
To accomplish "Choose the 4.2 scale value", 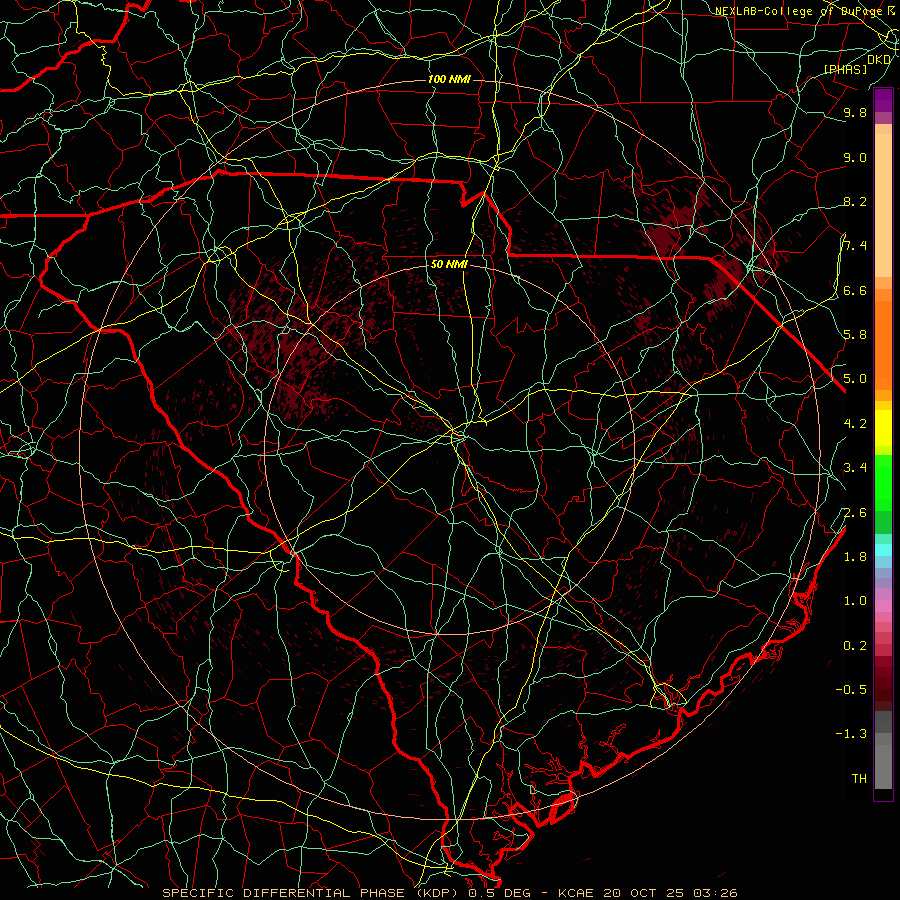I will 855,424.
